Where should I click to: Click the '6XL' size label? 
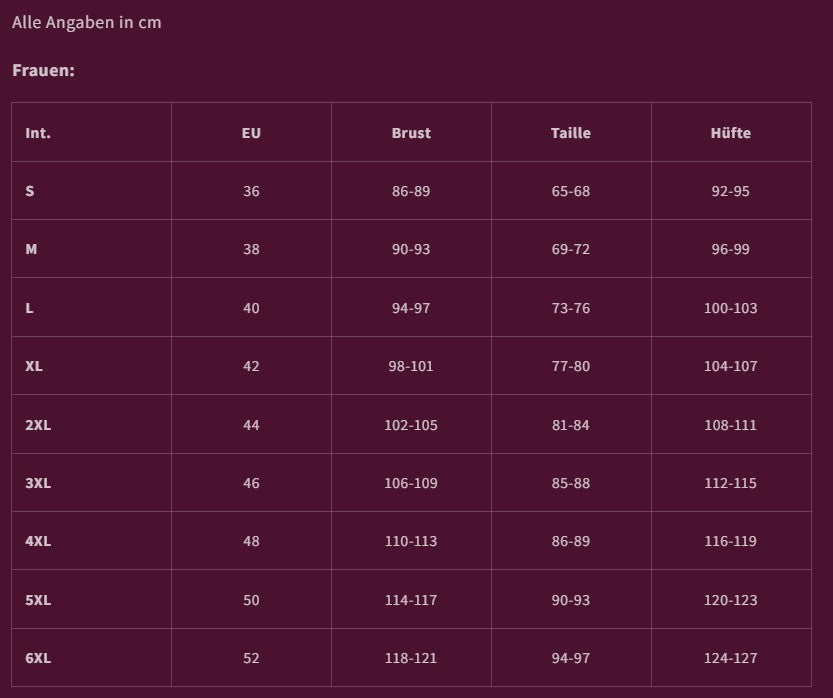point(38,658)
